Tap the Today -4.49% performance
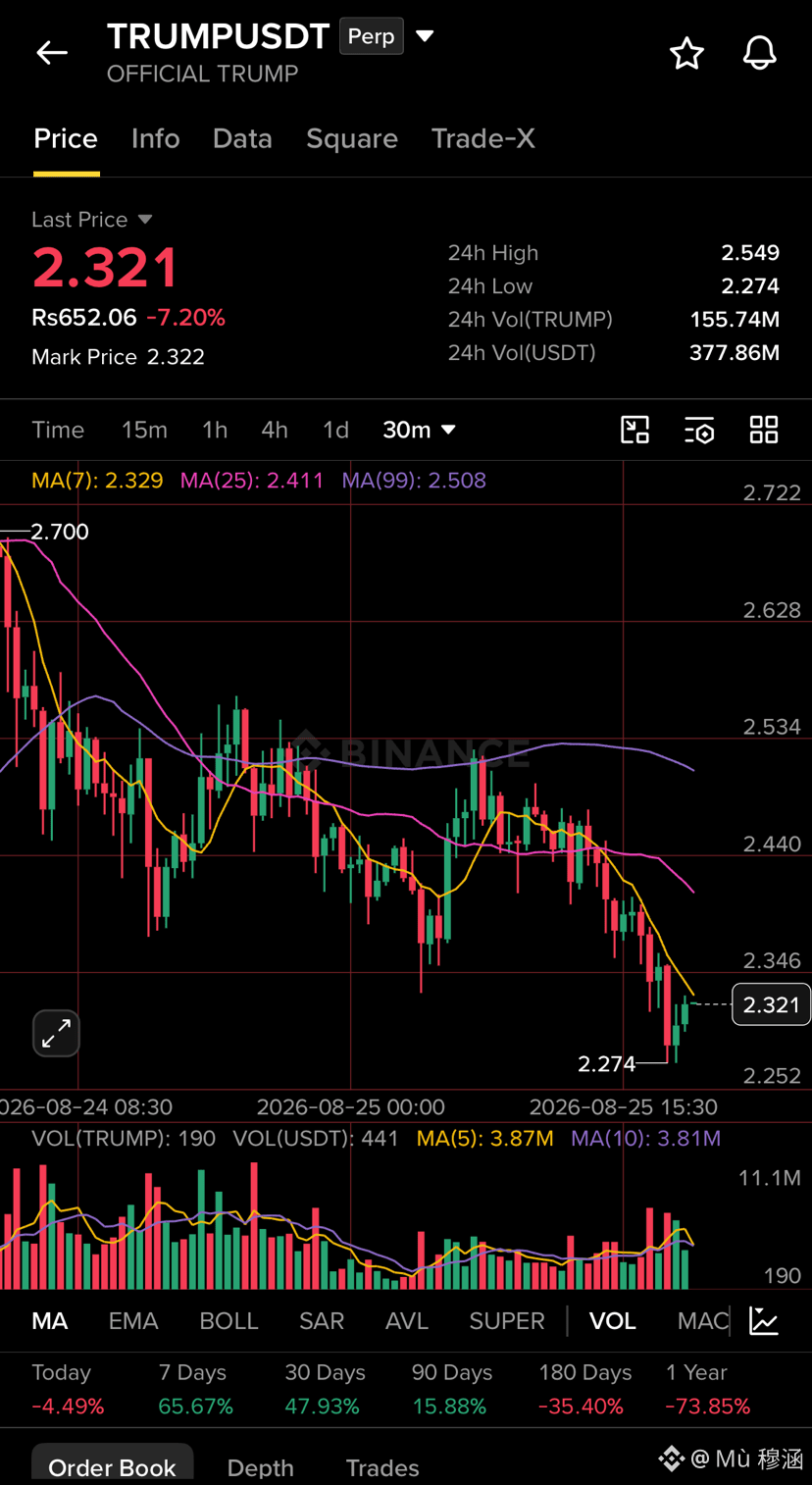 (x=68, y=1390)
